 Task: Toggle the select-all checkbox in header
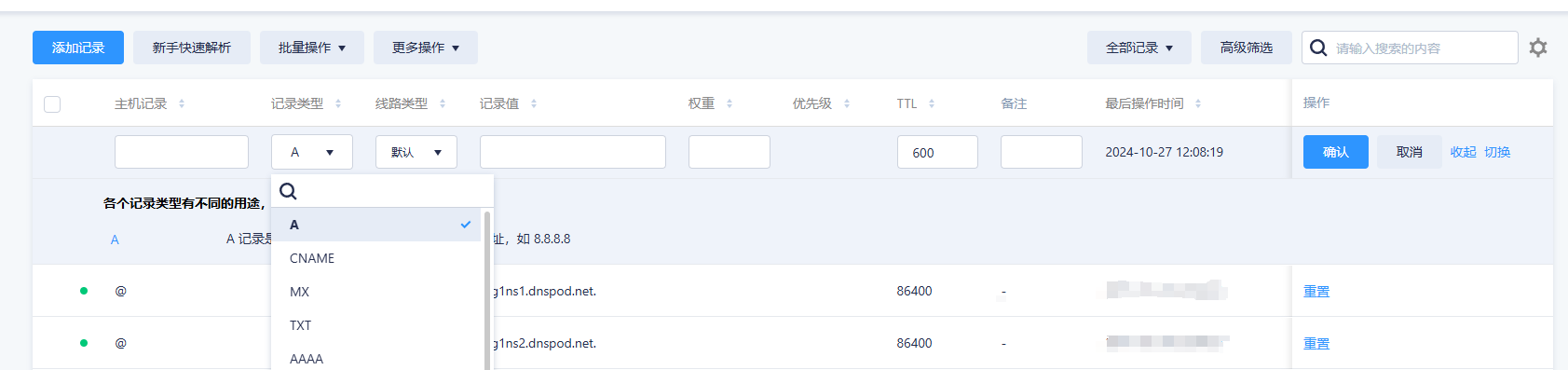coord(52,104)
